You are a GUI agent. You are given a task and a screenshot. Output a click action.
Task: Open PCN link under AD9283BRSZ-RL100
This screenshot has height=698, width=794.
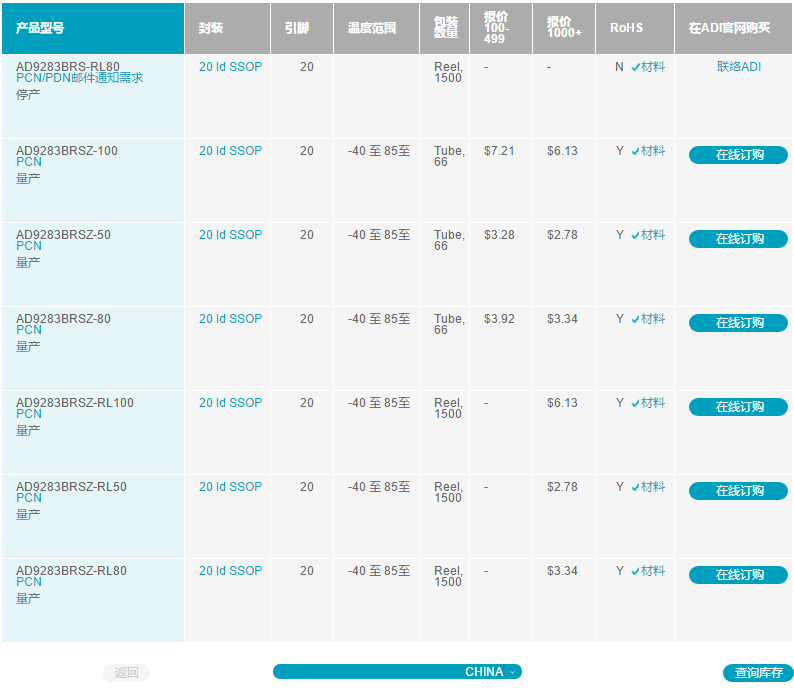[x=29, y=414]
